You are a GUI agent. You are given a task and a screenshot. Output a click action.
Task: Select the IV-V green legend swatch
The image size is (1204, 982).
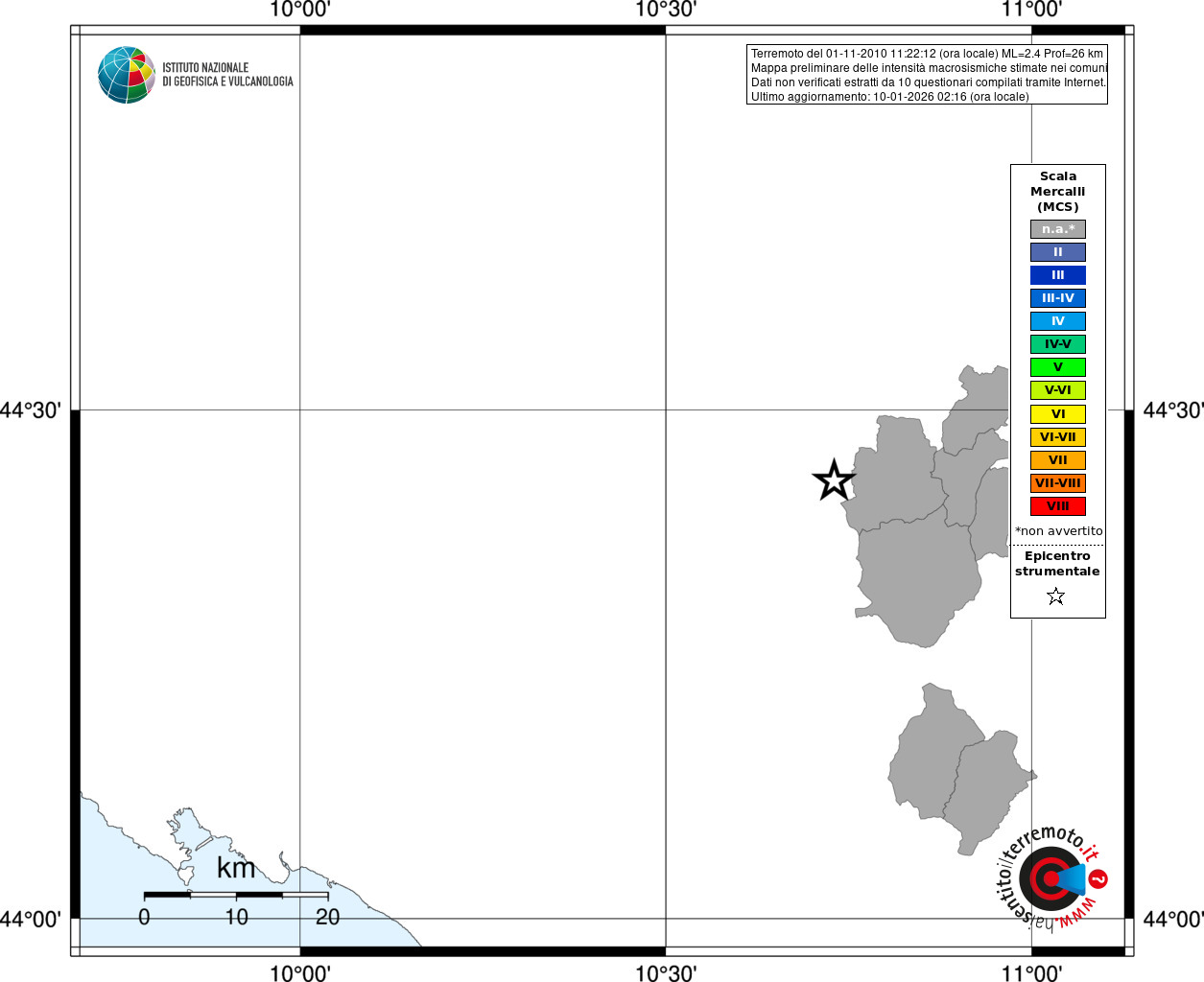tap(1058, 344)
